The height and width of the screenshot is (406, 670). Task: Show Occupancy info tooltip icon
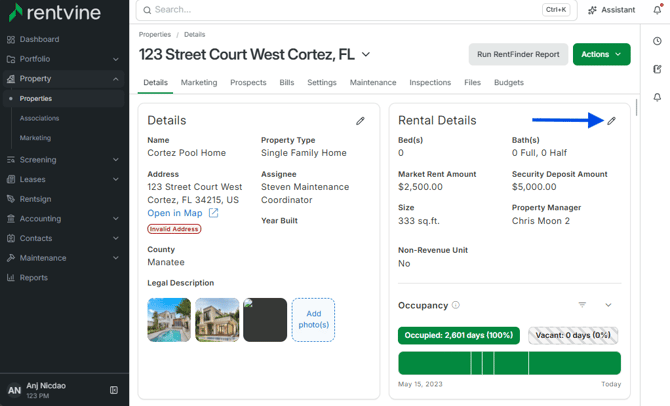456,305
